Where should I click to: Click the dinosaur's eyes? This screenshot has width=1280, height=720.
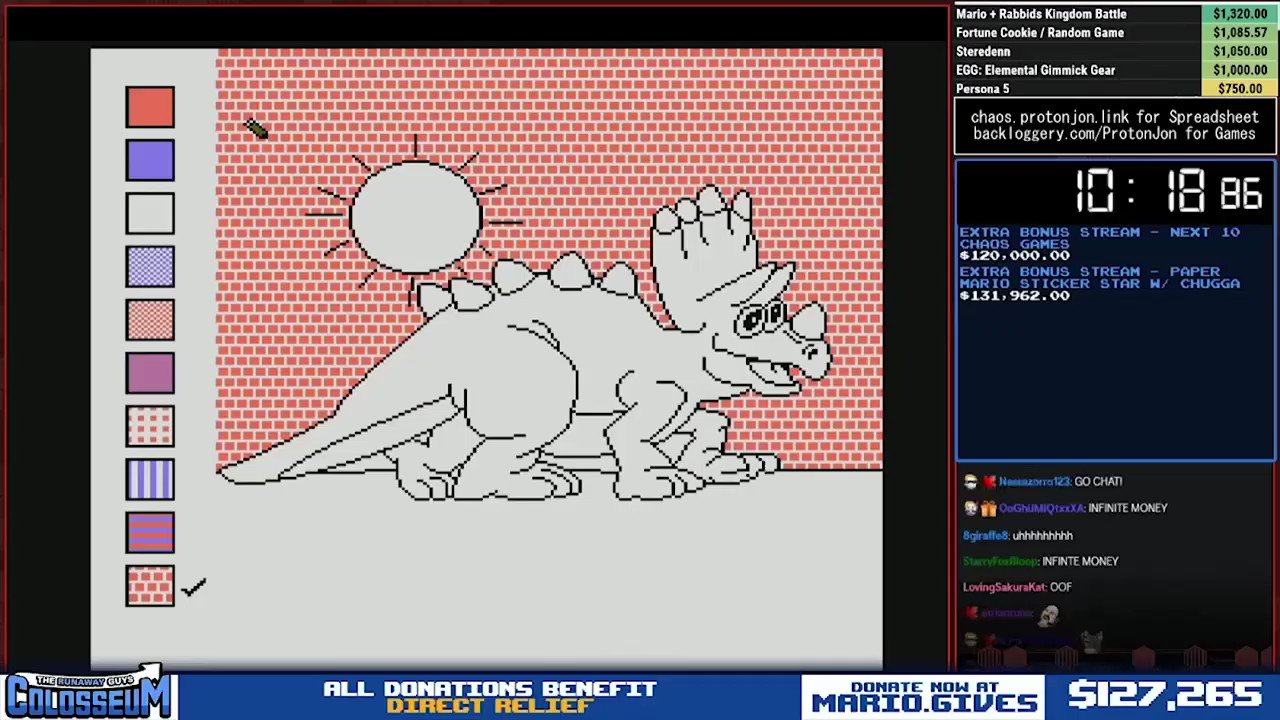coord(760,318)
